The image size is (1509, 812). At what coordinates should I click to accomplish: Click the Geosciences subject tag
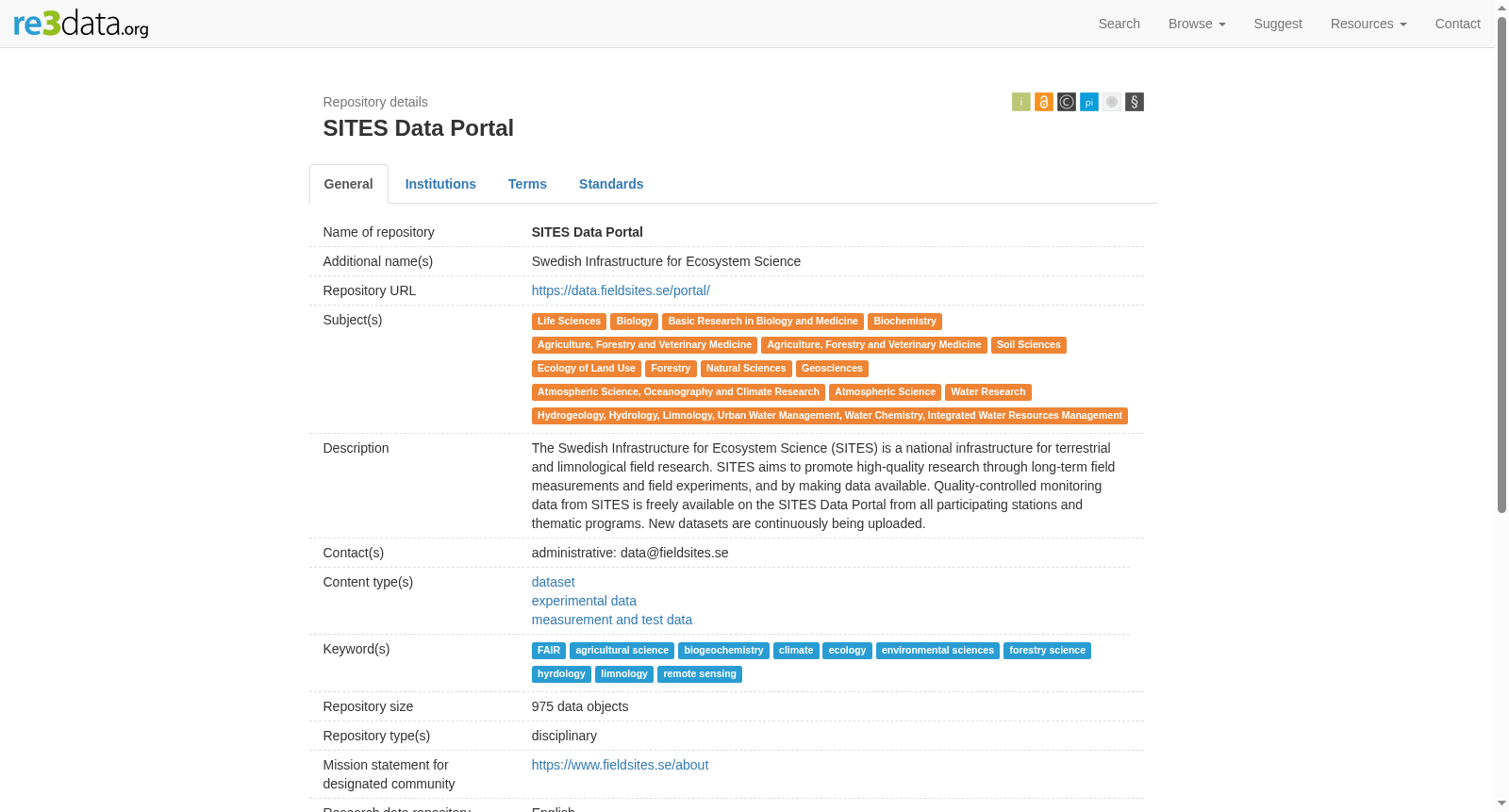coord(832,369)
